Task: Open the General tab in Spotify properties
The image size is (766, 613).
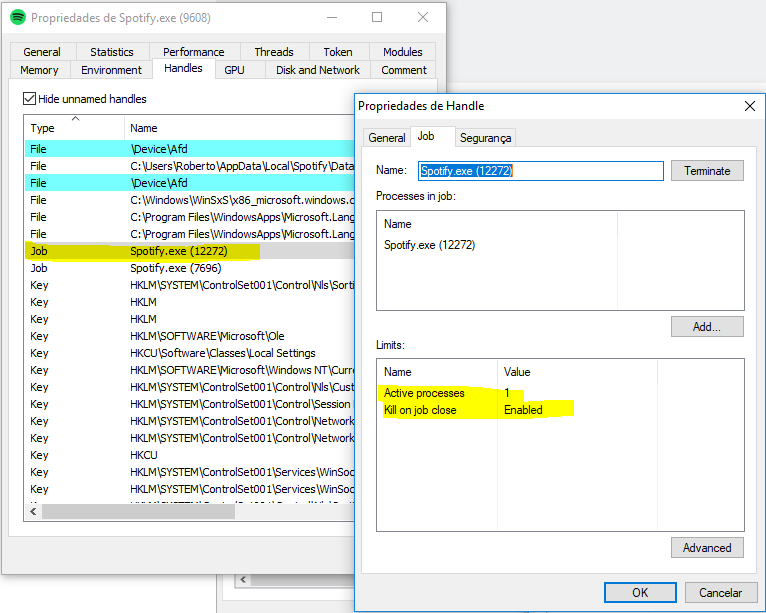Action: pos(42,52)
